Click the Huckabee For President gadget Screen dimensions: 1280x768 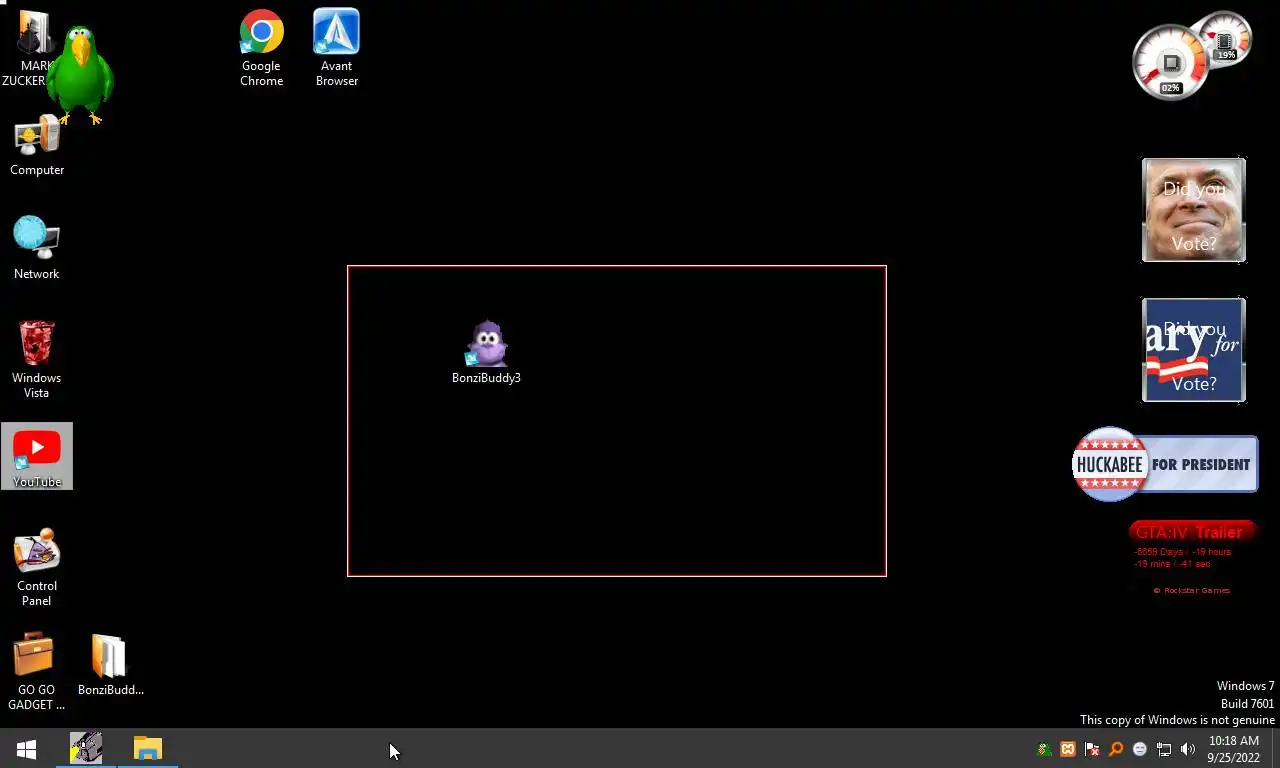click(x=1165, y=464)
